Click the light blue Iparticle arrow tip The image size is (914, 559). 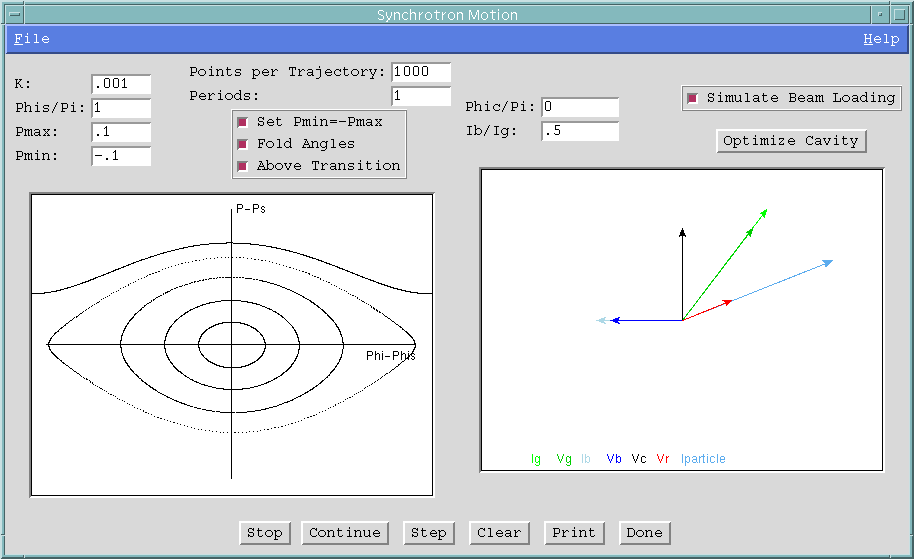(829, 263)
